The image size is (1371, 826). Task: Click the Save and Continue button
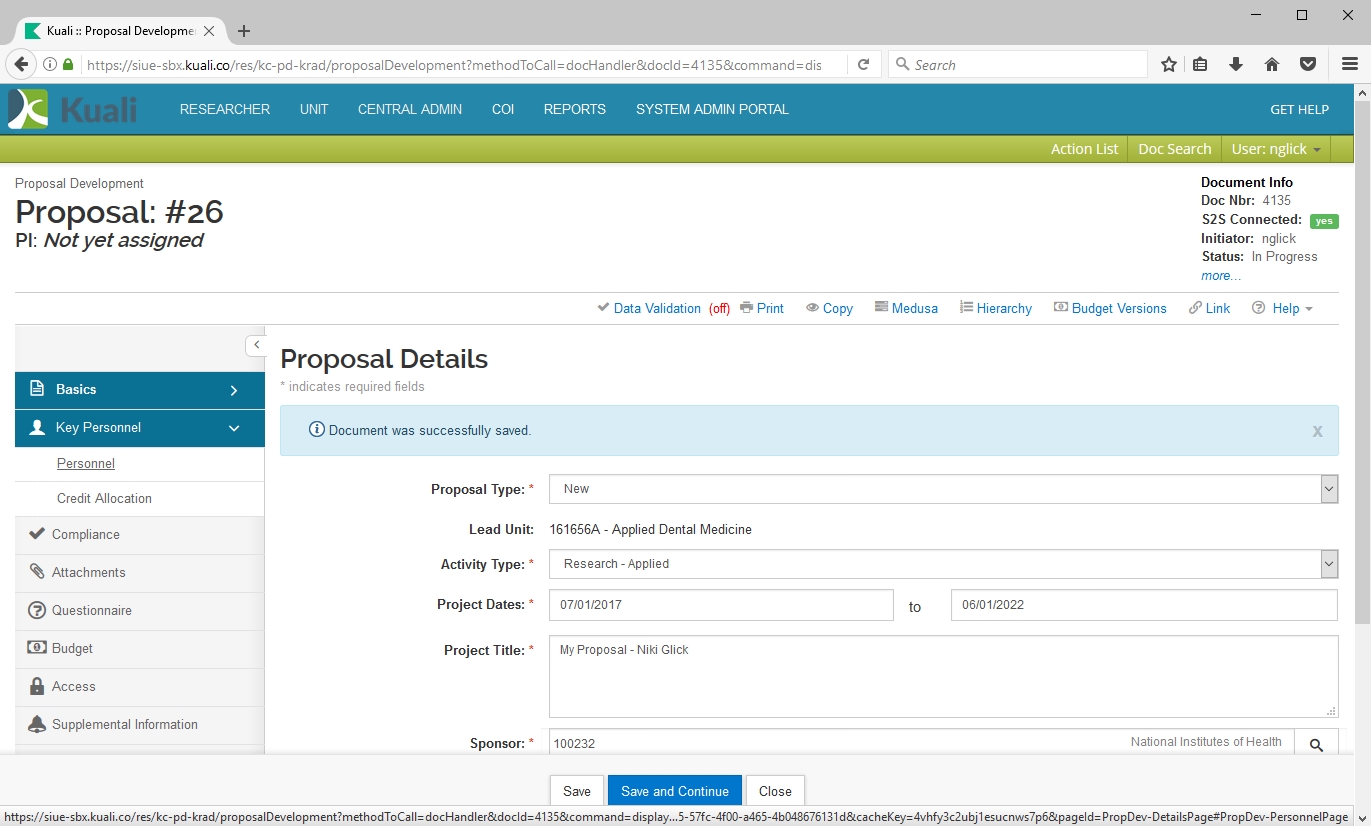675,791
